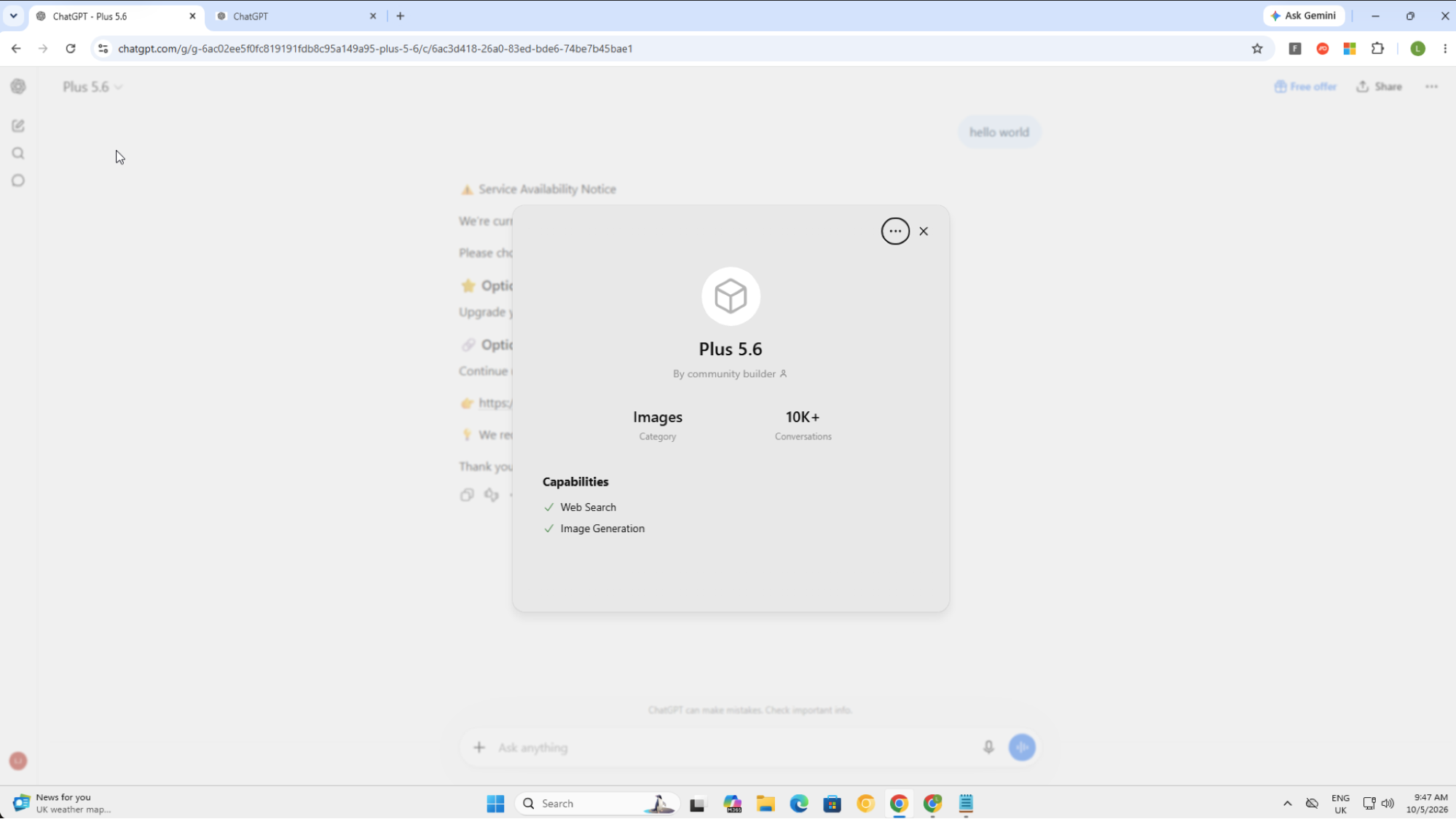View site information icon in address bar

[x=103, y=49]
